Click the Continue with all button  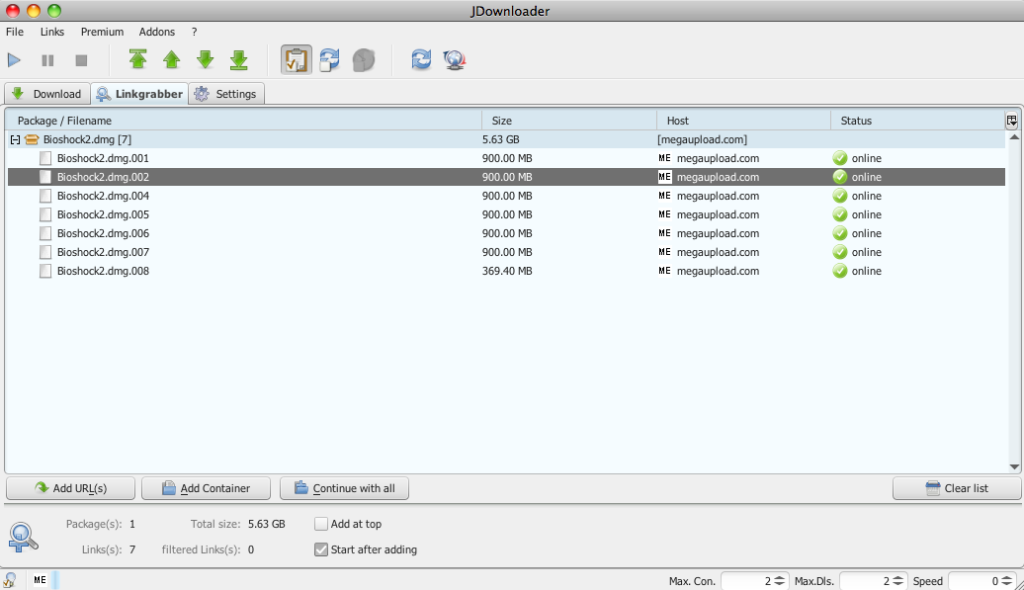tap(344, 488)
